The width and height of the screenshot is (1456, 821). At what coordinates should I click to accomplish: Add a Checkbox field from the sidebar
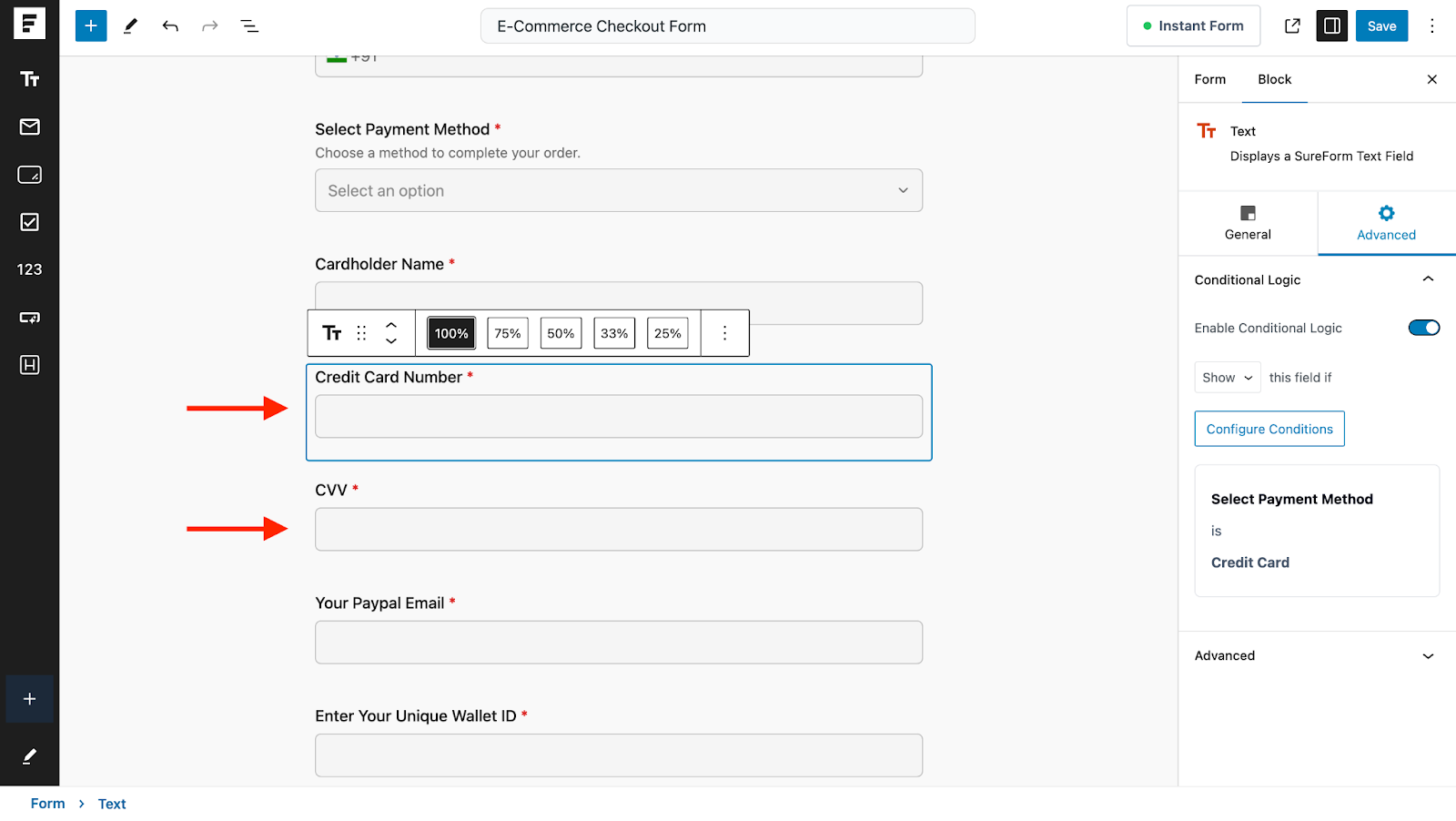[x=30, y=222]
